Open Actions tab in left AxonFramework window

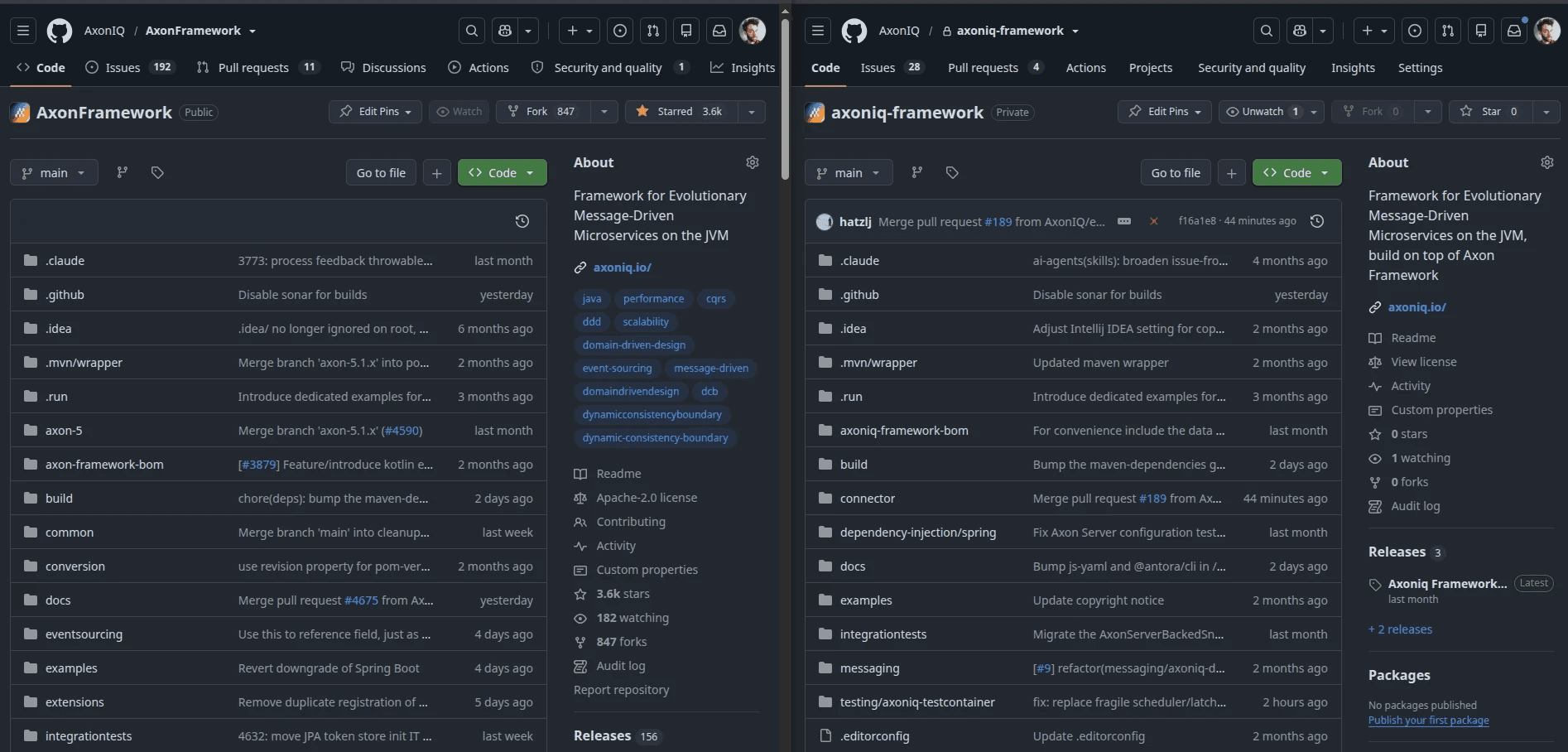(x=479, y=67)
